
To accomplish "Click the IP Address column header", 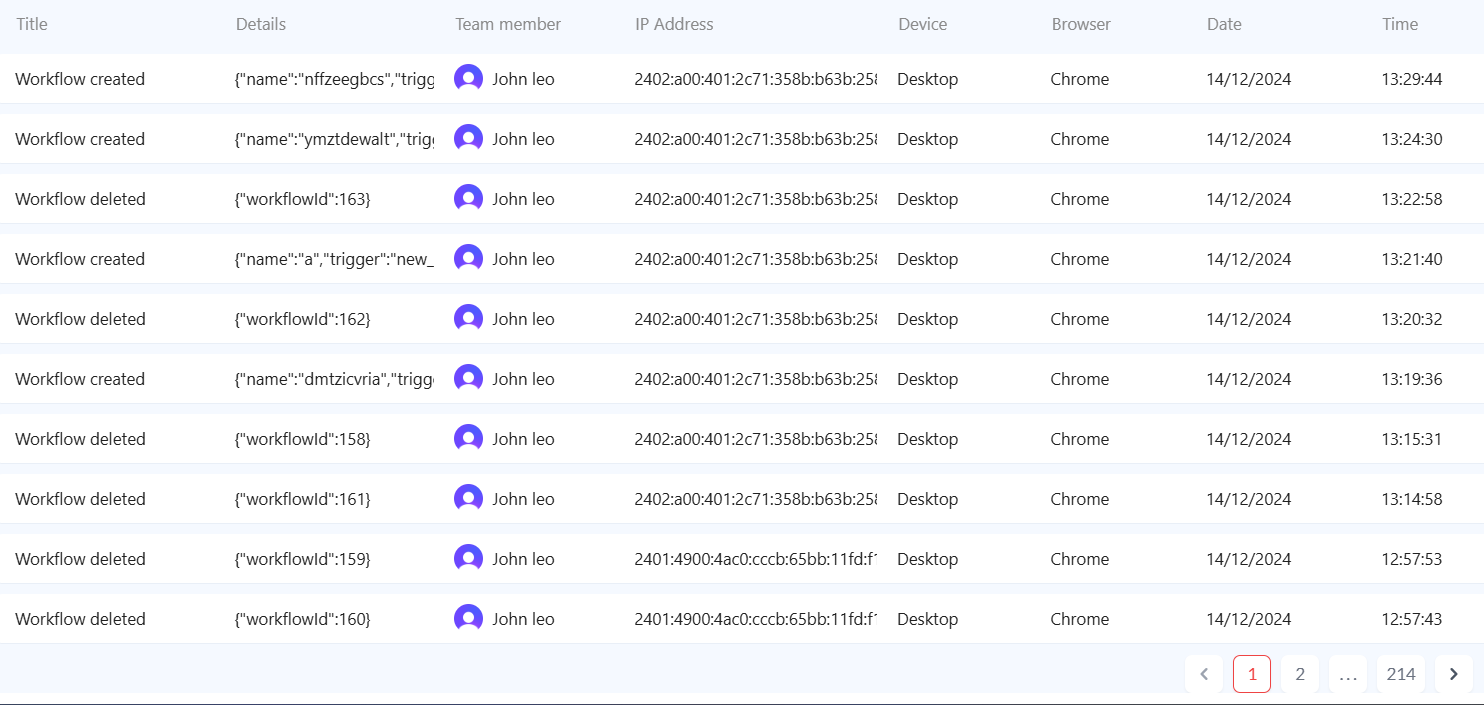I will [674, 24].
